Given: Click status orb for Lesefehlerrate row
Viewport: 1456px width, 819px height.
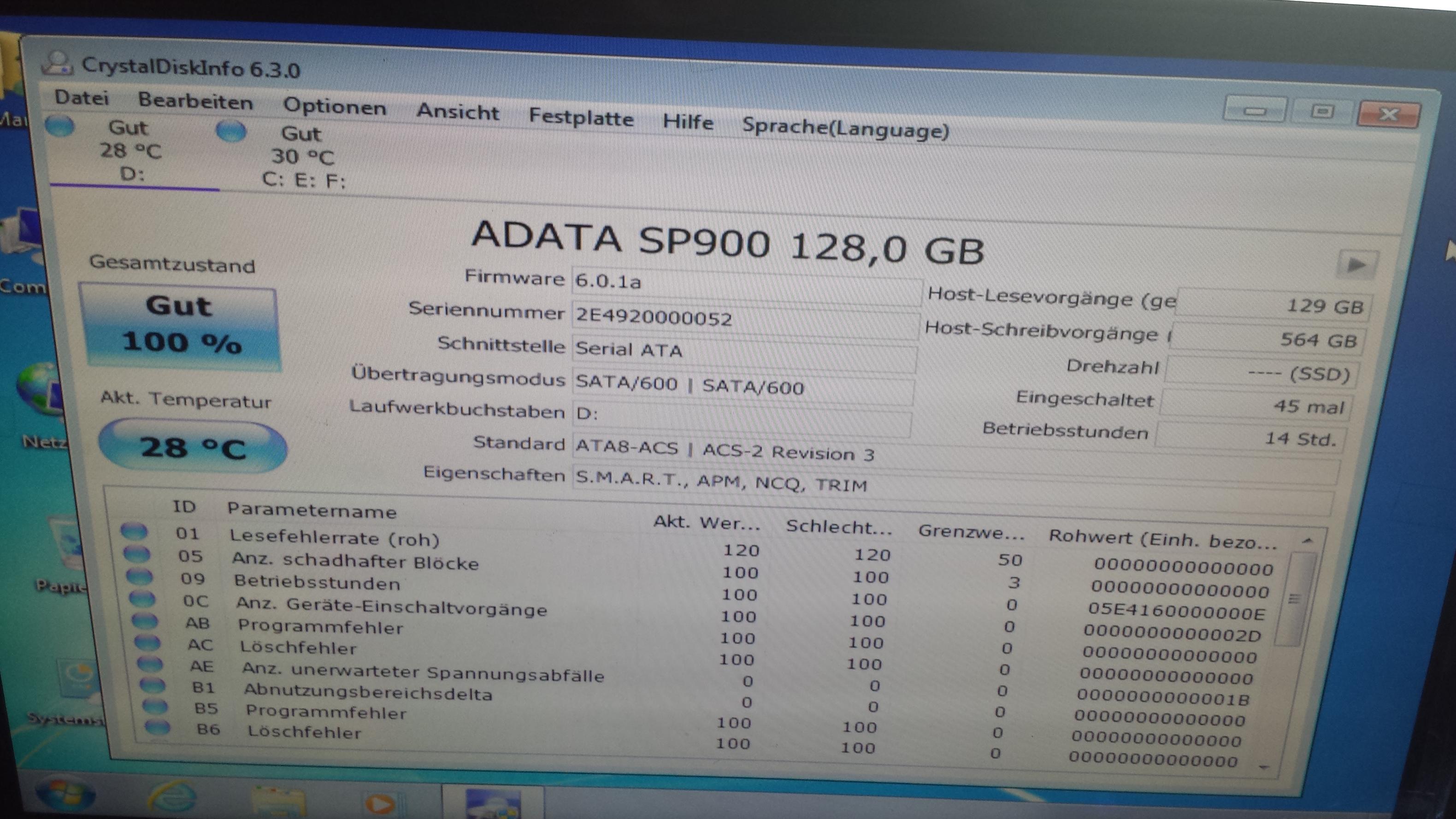Looking at the screenshot, I should click(134, 531).
